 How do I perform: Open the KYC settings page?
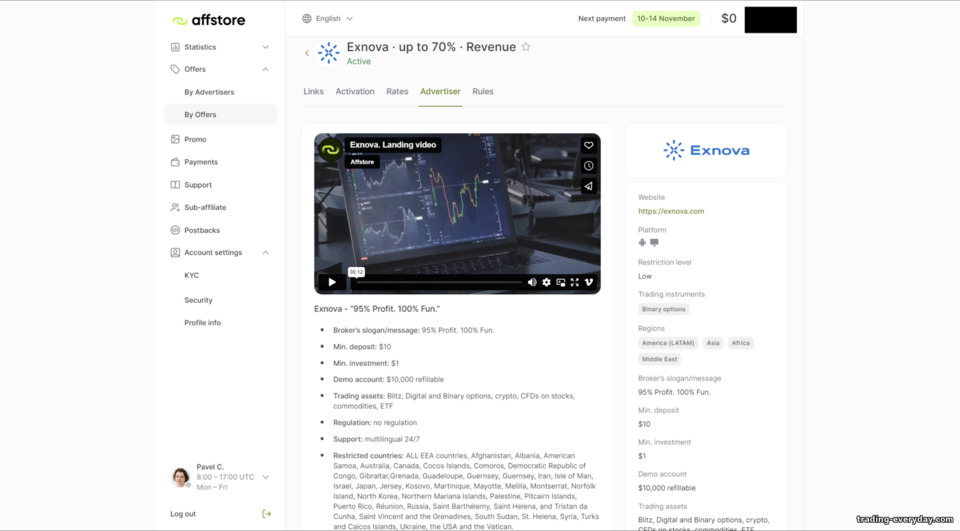192,276
